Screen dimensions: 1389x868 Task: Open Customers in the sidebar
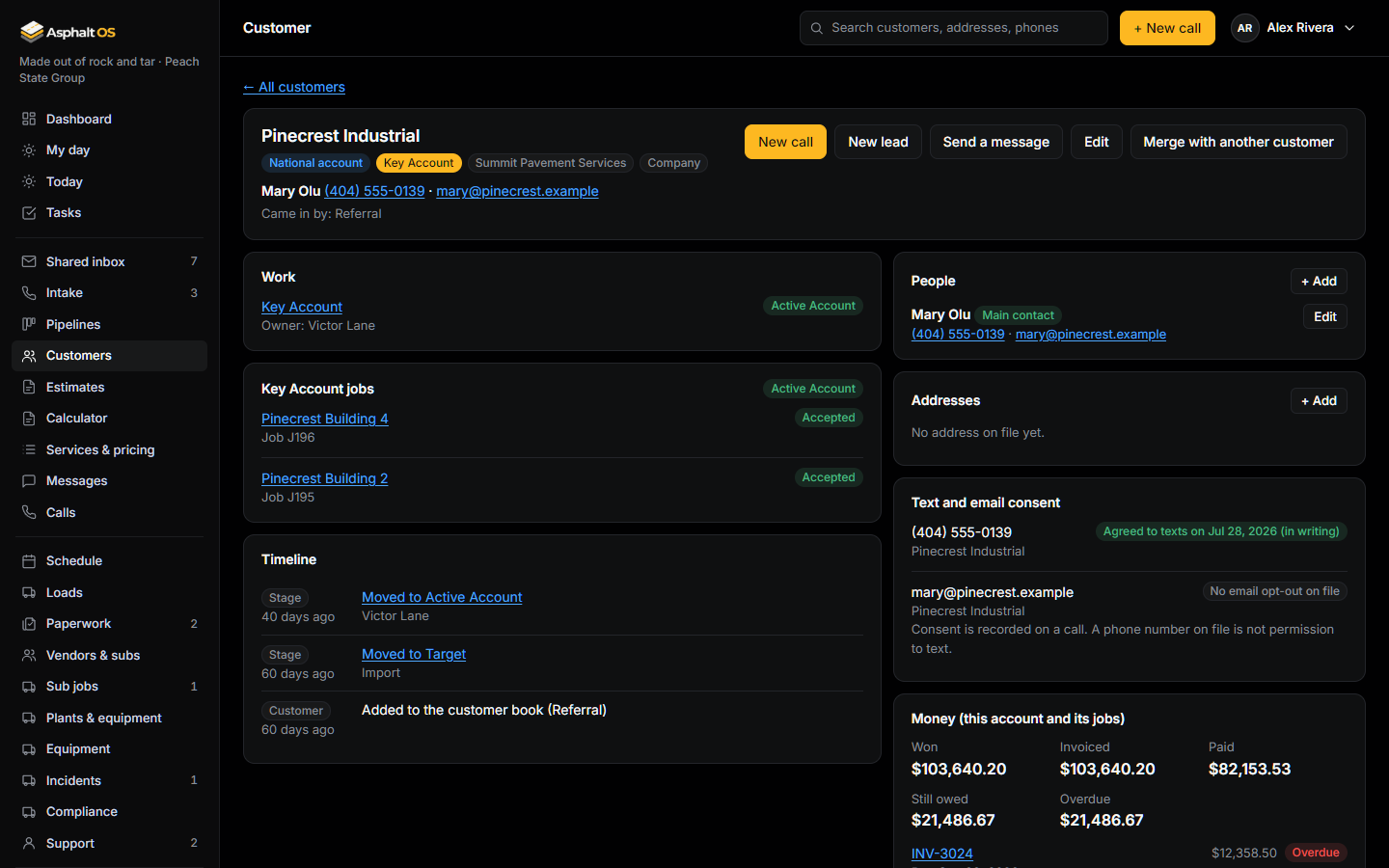coord(109,356)
